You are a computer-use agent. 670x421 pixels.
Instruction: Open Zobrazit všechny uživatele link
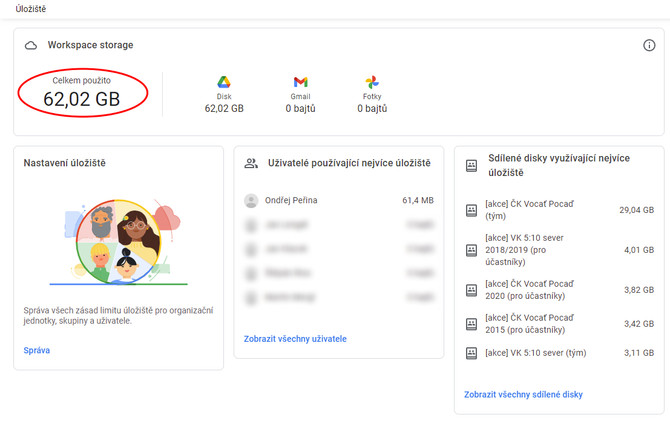[x=295, y=339]
